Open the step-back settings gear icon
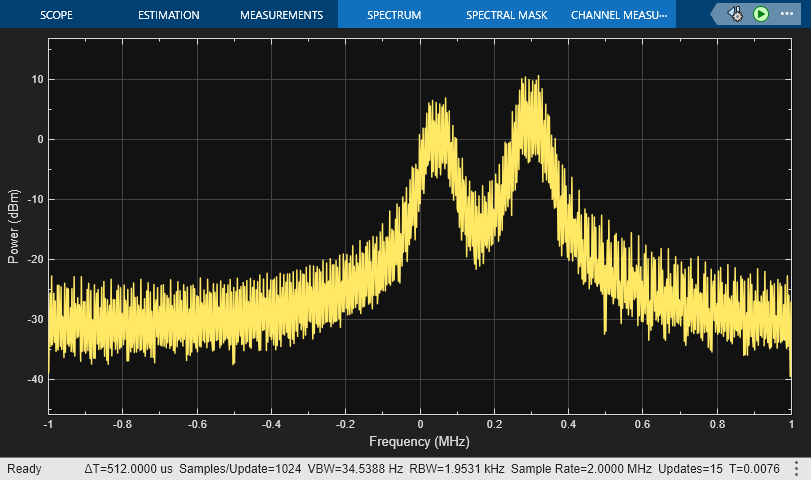Viewport: 811px width, 480px height. tap(735, 14)
